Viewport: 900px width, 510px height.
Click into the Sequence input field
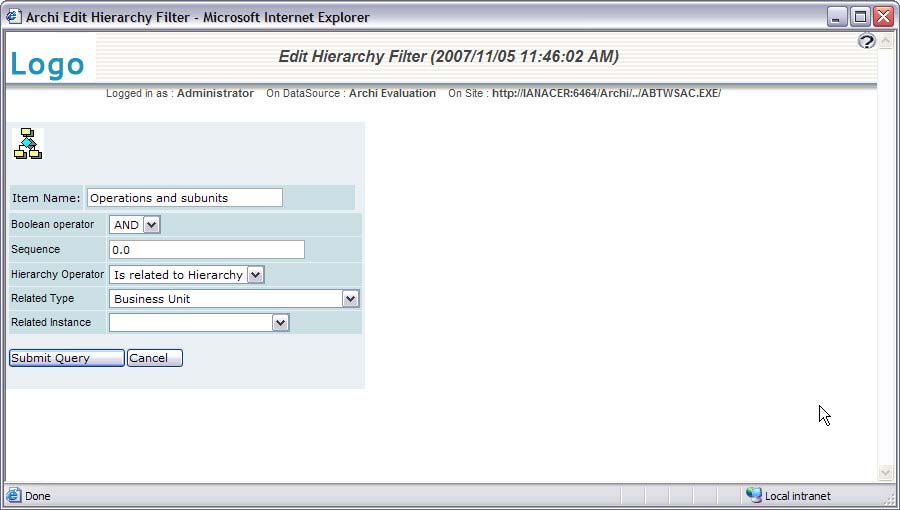tap(206, 250)
